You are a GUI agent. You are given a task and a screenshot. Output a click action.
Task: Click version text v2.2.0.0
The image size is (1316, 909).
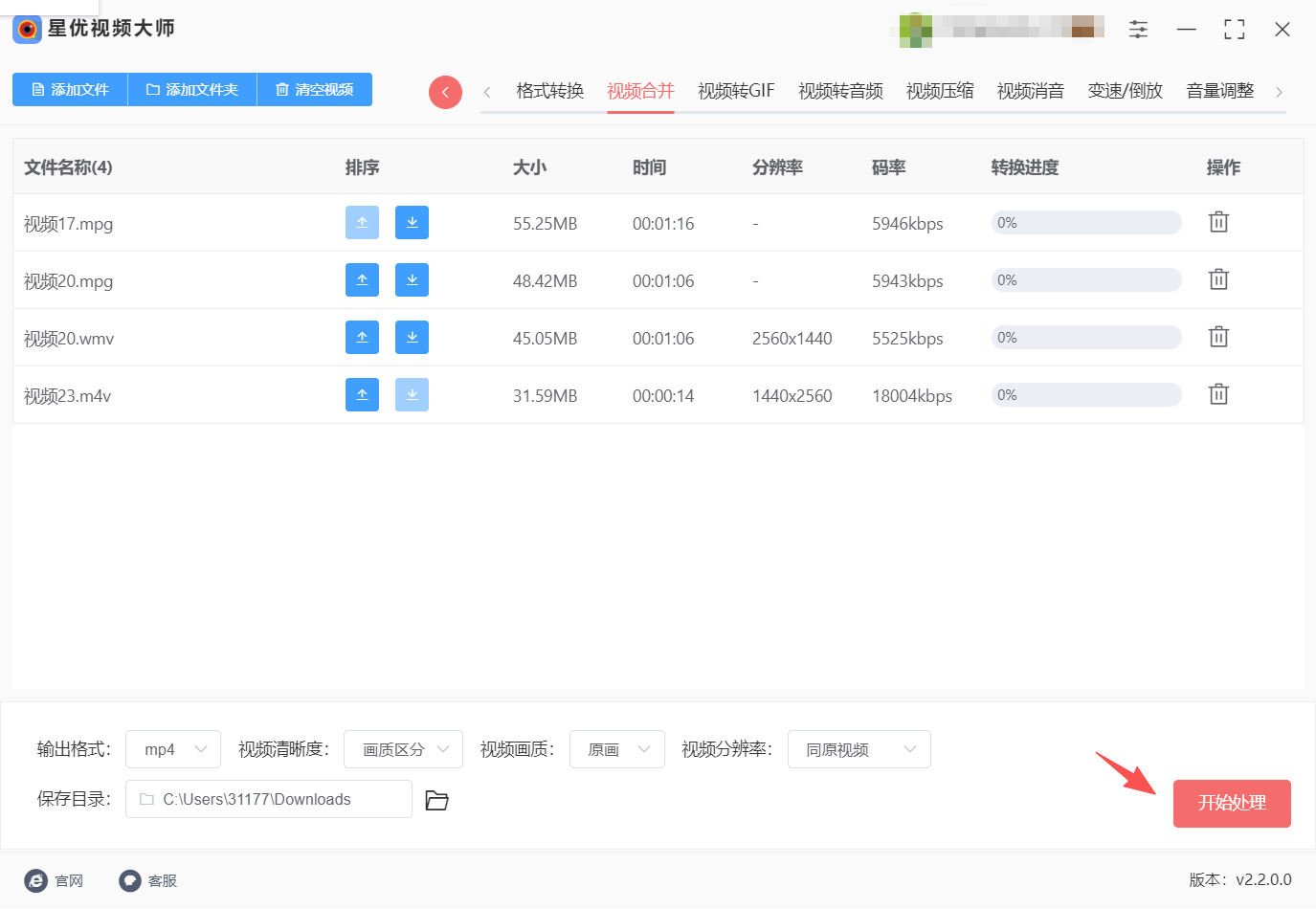(1263, 879)
